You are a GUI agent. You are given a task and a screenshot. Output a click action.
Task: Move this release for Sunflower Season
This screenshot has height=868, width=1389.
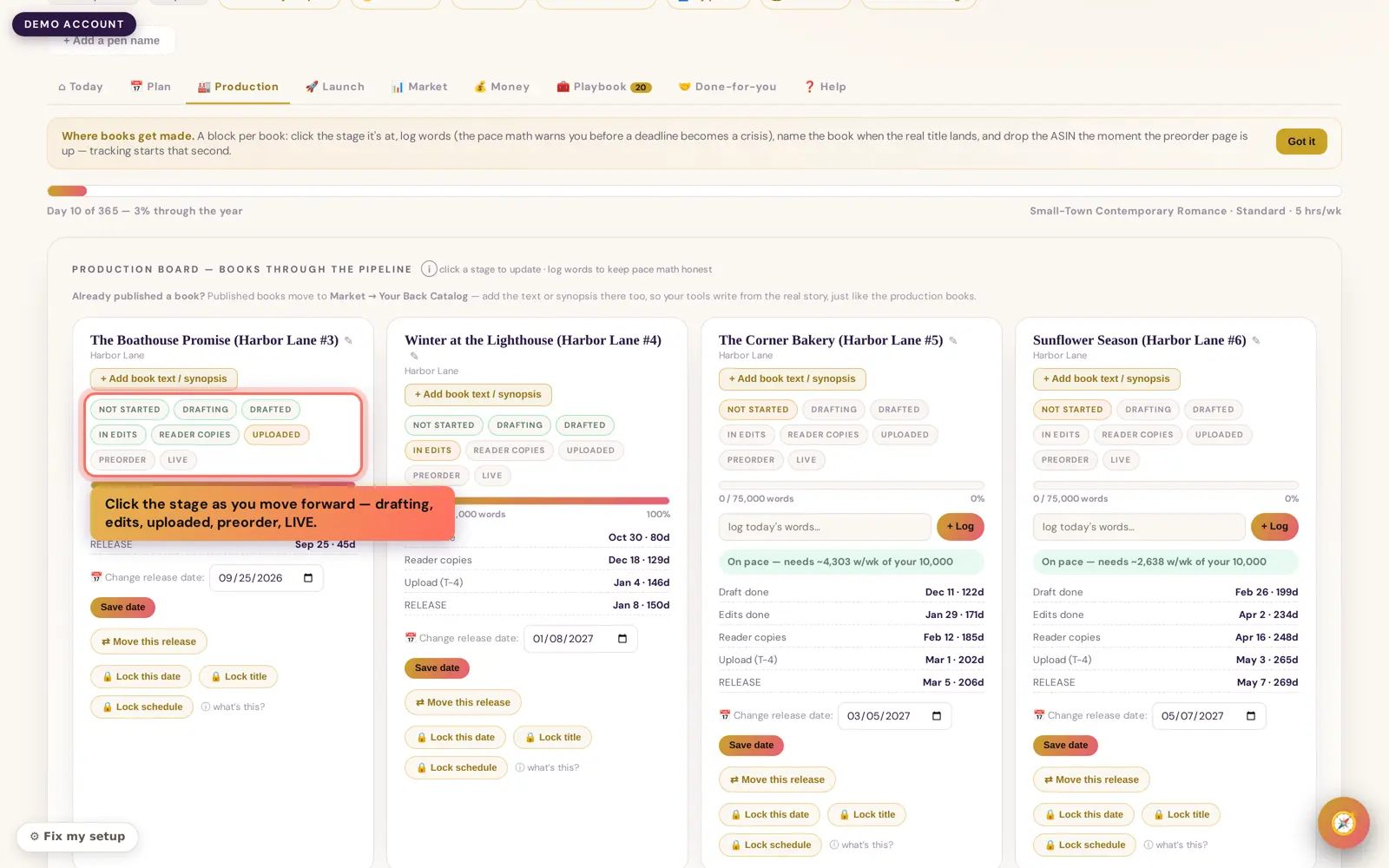(x=1091, y=780)
